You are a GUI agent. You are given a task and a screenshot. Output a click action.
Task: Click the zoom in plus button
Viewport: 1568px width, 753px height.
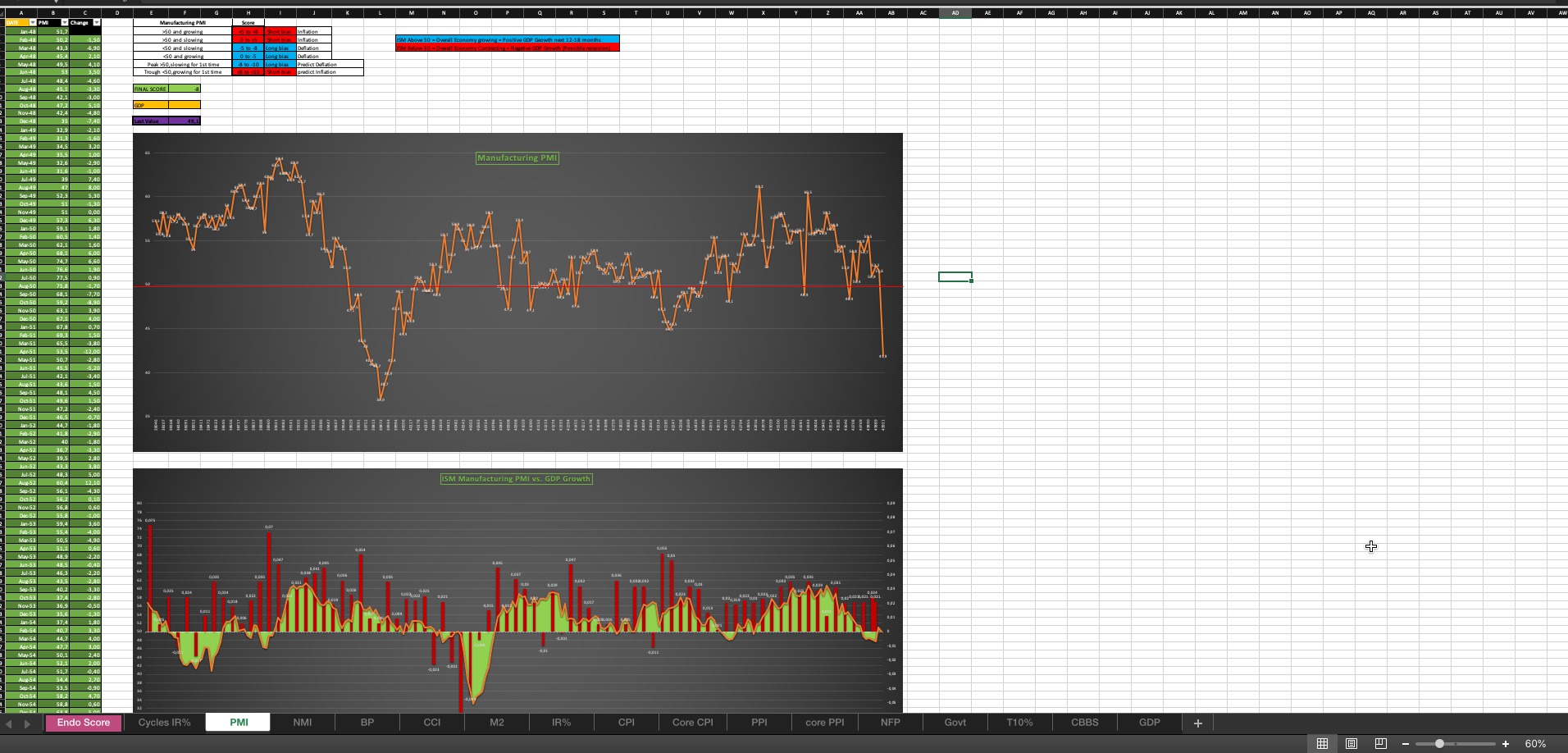pyautogui.click(x=1506, y=744)
